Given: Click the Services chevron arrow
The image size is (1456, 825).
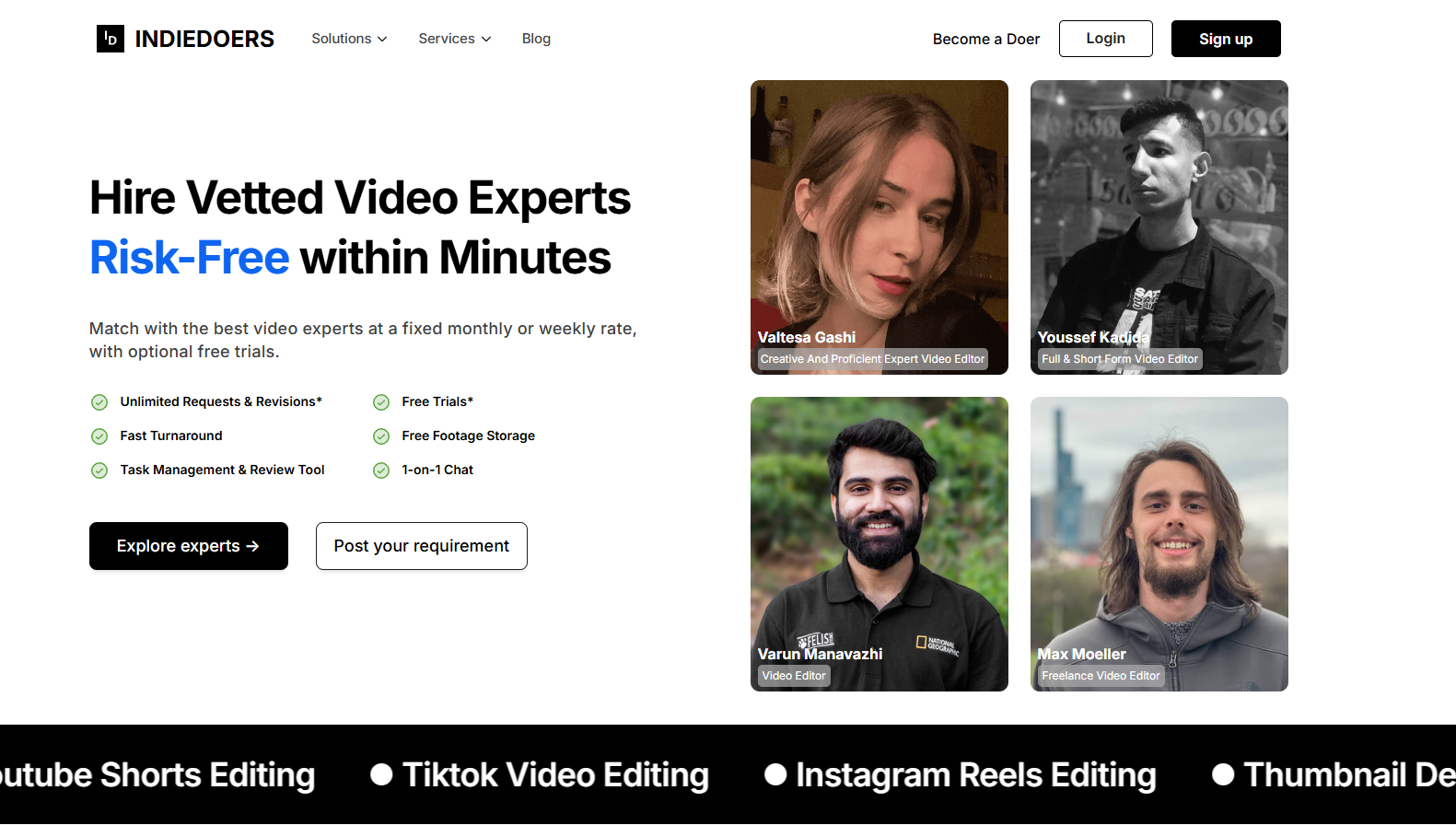Looking at the screenshot, I should tap(486, 39).
